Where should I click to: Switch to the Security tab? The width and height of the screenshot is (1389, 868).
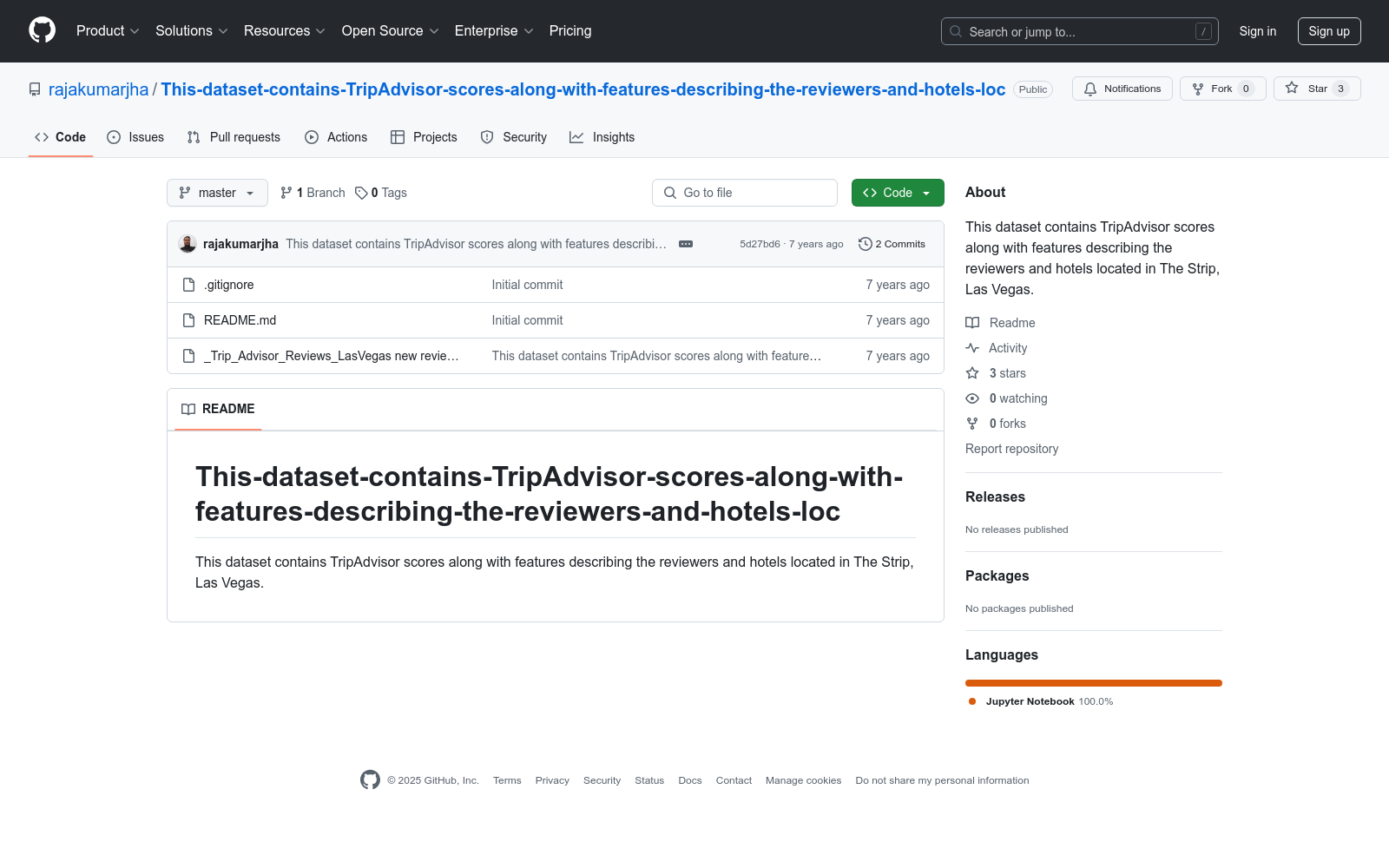click(514, 137)
